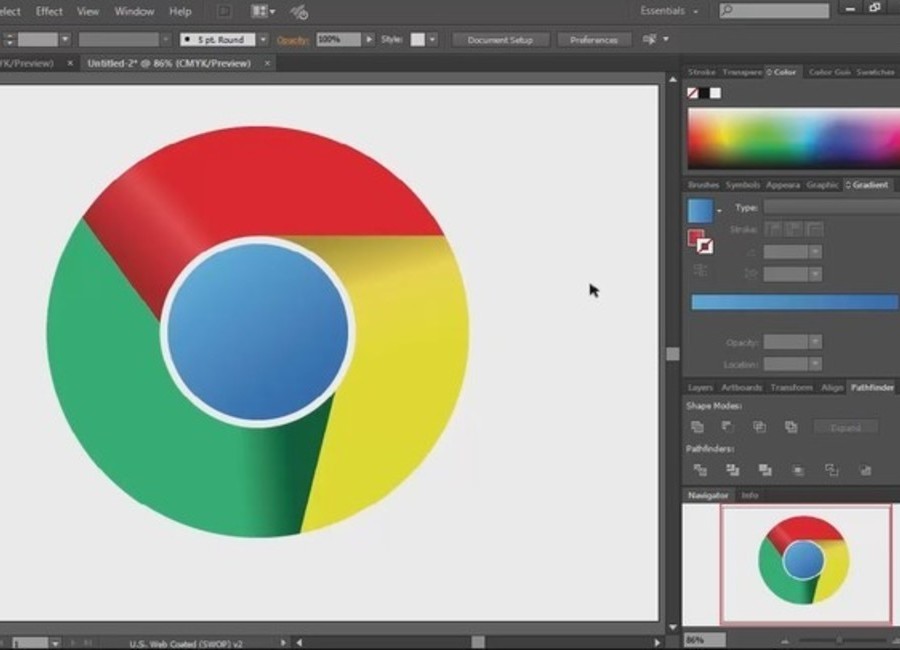Image resolution: width=900 pixels, height=650 pixels.
Task: Open the Style picker dropdown arrow
Action: 432,39
